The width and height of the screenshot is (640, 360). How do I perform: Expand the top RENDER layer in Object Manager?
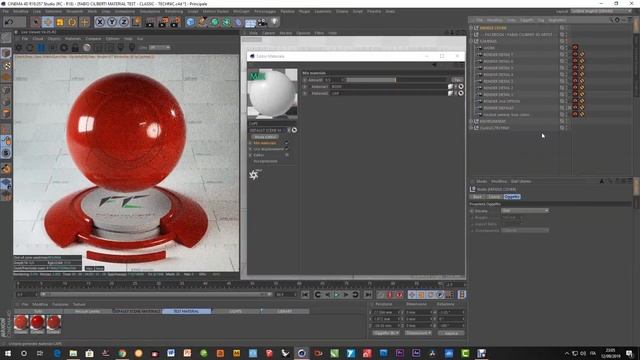(471, 28)
